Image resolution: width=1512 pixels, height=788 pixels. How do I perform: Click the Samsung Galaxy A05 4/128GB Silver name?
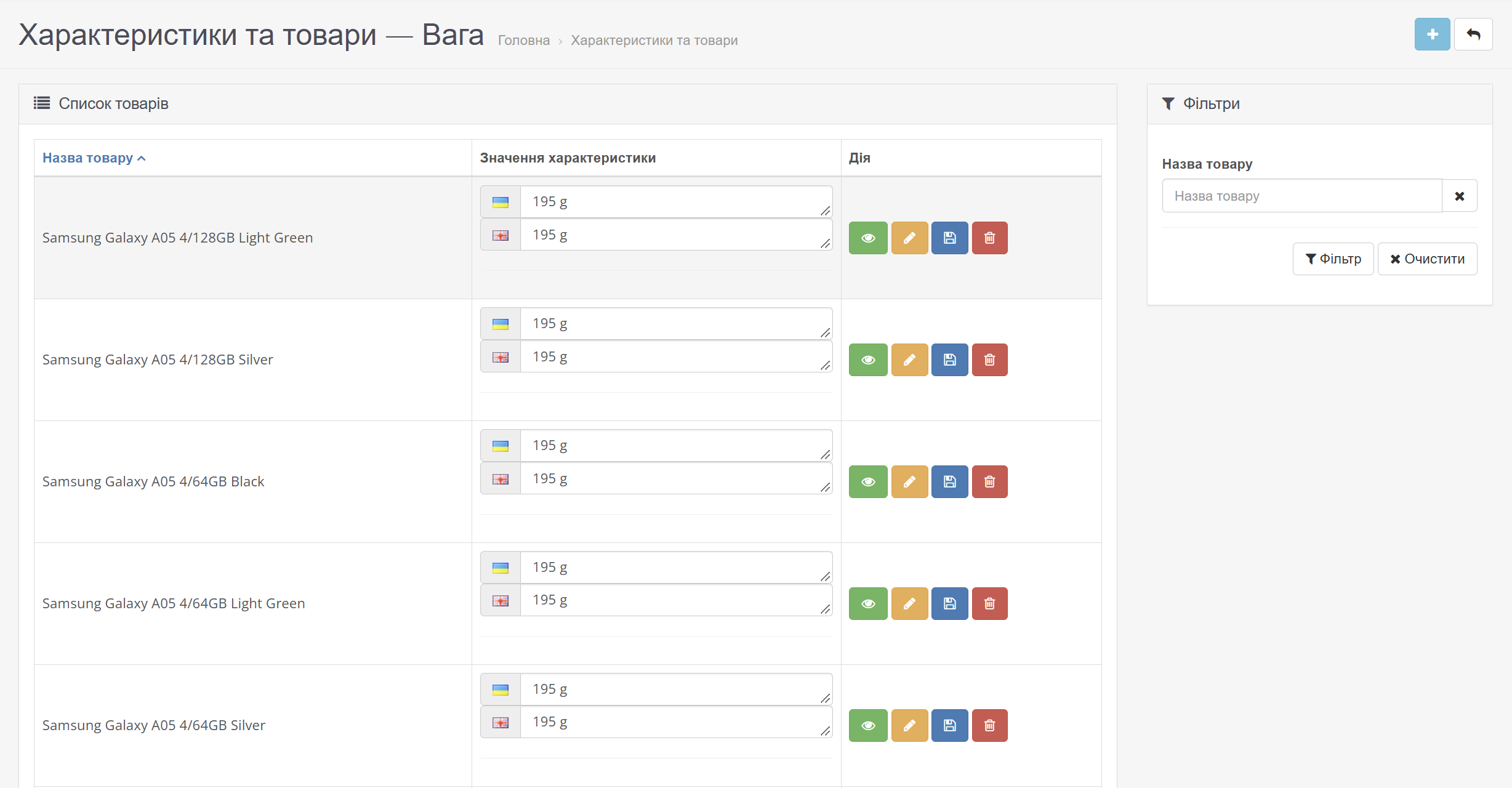coord(158,360)
